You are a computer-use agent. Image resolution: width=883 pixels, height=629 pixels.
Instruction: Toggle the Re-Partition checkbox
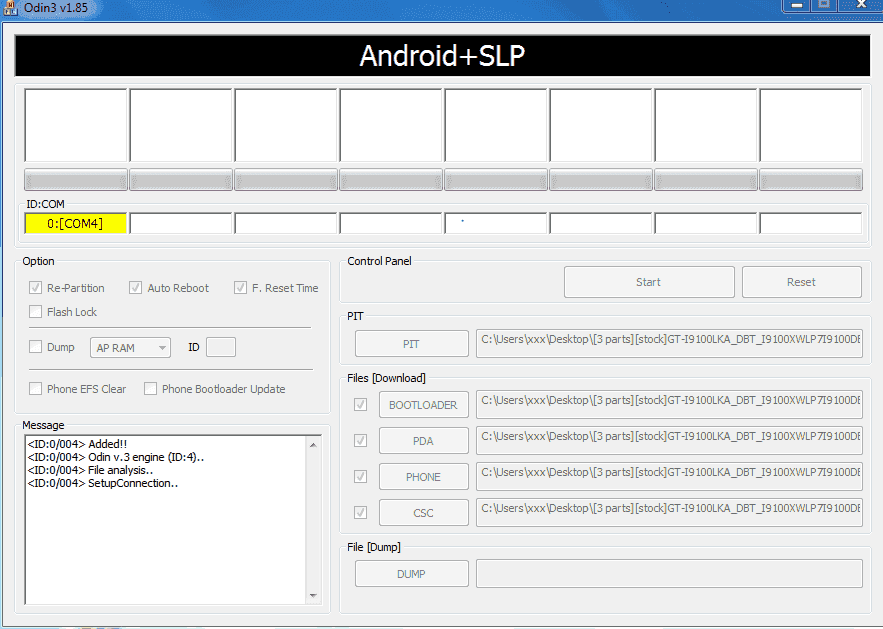35,288
